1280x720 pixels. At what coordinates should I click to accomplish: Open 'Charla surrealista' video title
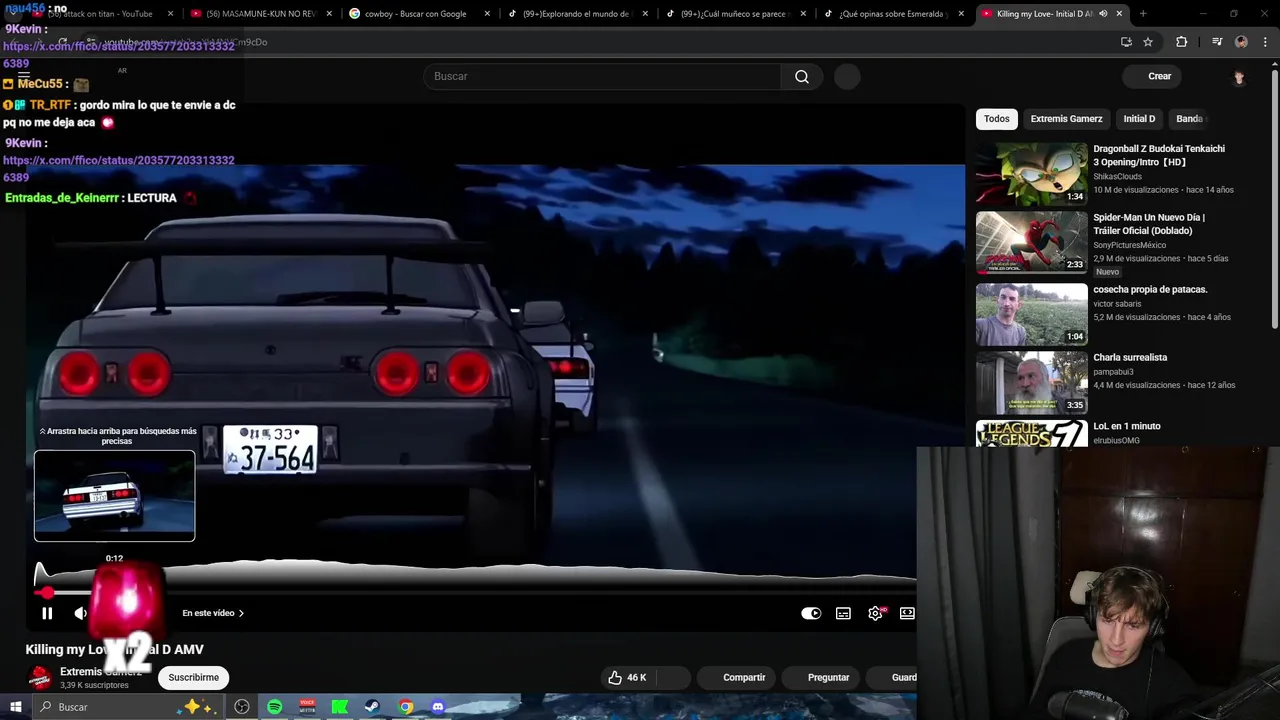pos(1130,357)
